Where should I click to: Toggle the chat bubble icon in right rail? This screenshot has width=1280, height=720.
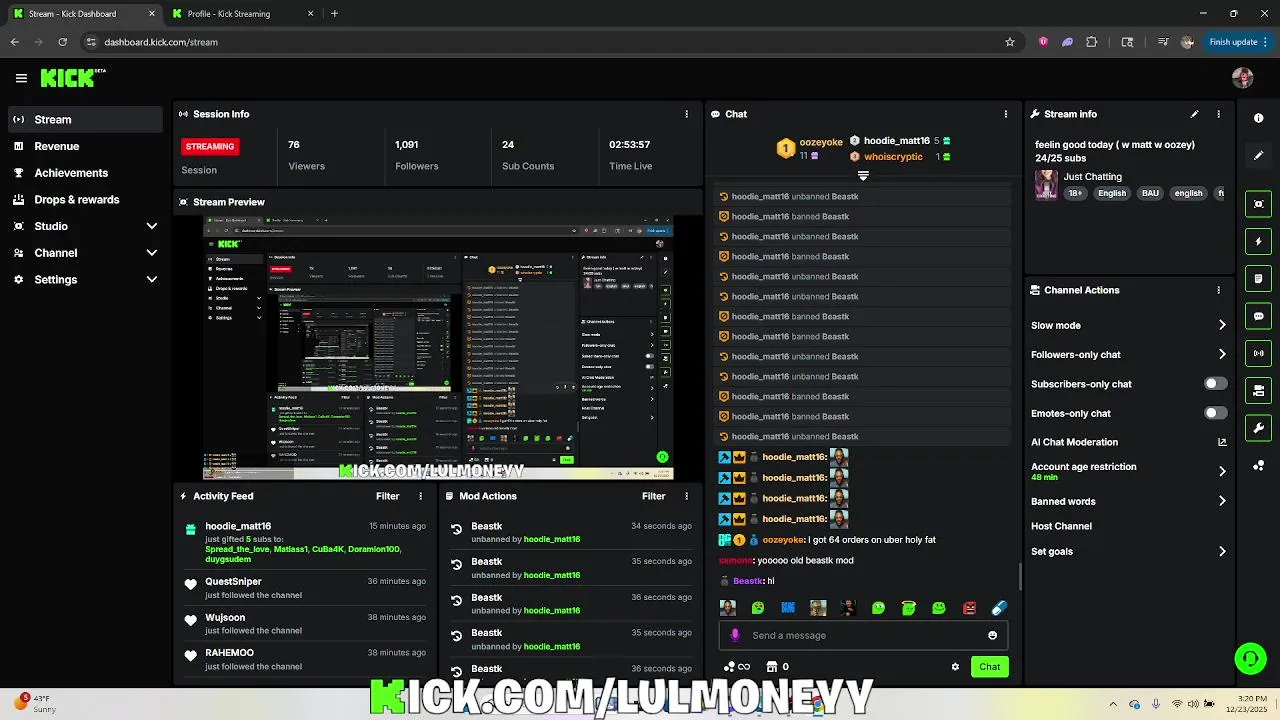point(1258,316)
